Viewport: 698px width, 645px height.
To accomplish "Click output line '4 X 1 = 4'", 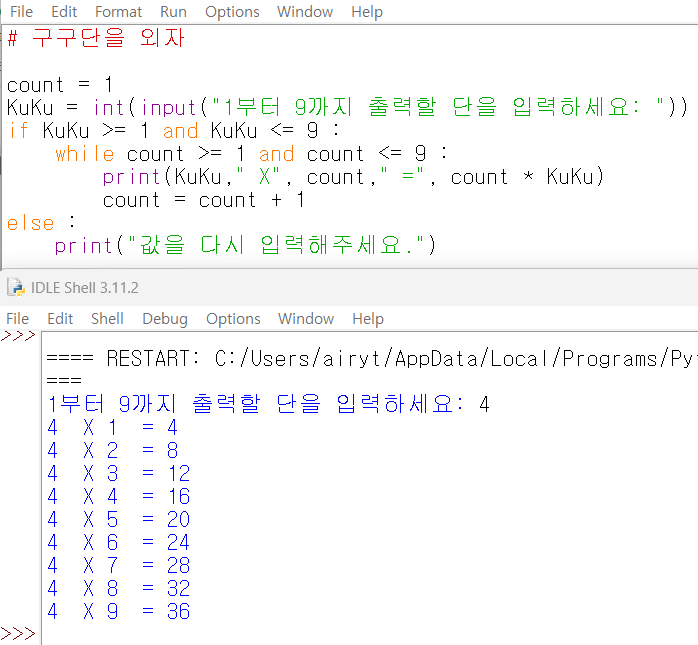I will tap(112, 427).
